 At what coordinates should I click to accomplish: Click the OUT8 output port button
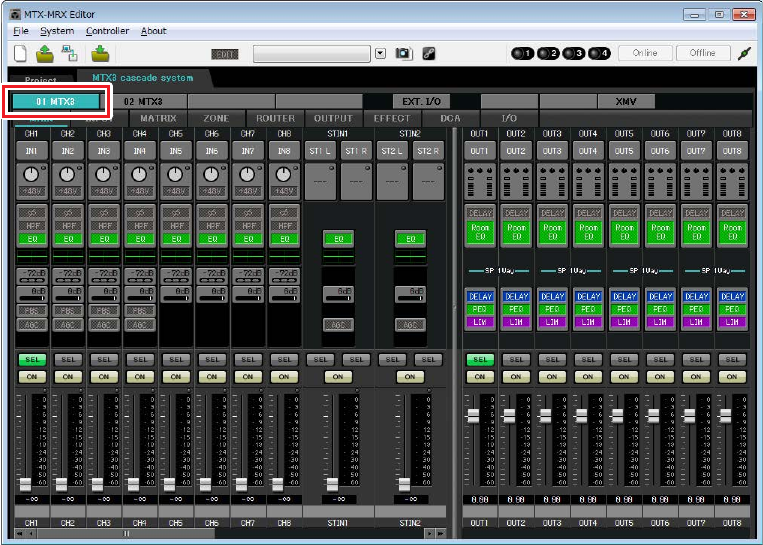point(732,151)
